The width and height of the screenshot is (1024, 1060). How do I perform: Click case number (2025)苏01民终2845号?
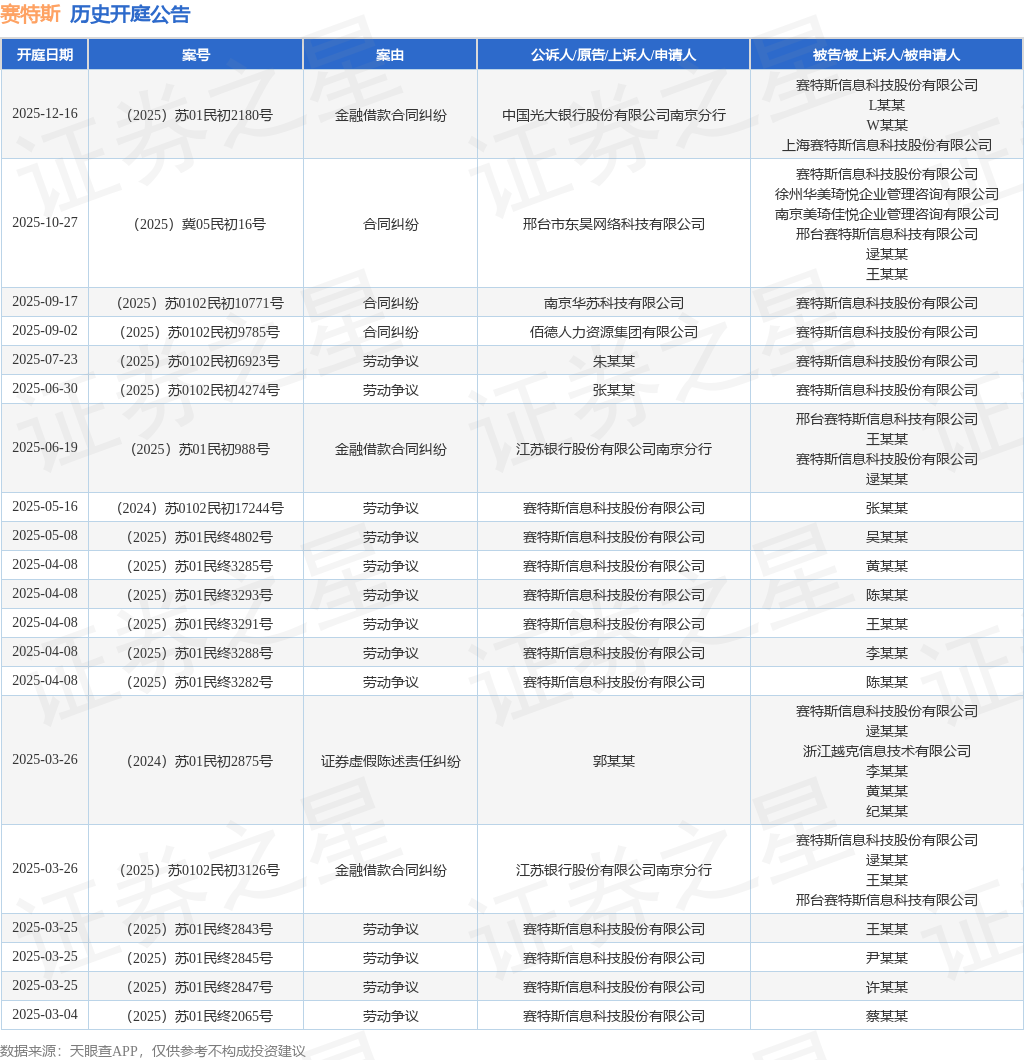pyautogui.click(x=200, y=958)
